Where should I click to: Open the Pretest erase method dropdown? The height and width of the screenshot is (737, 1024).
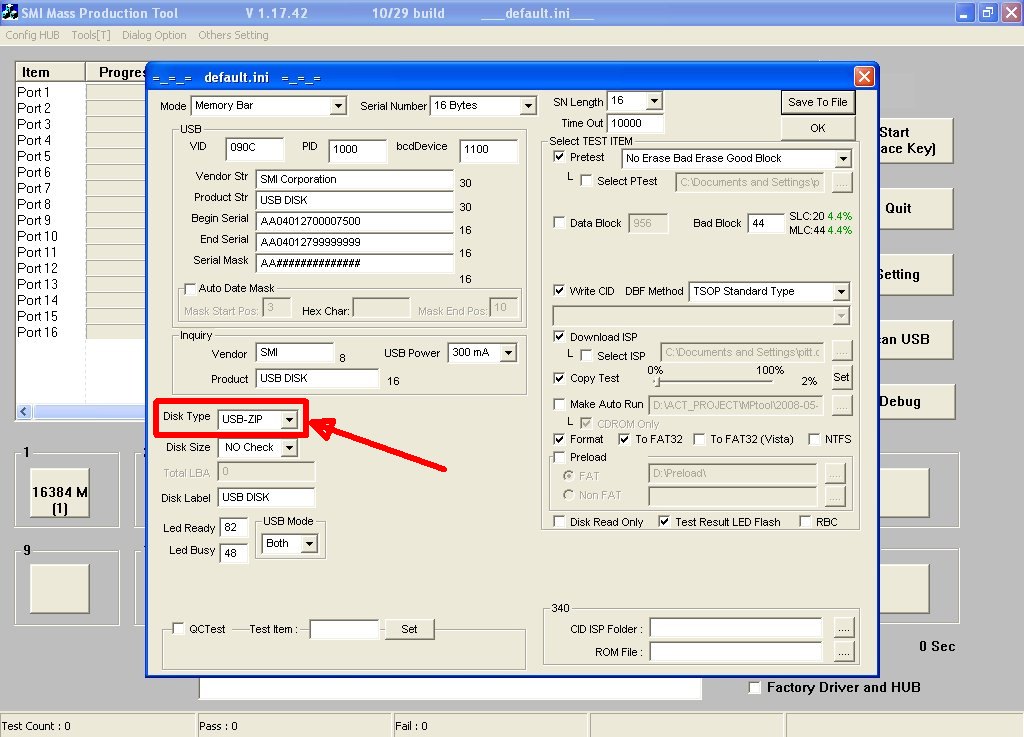[x=843, y=159]
